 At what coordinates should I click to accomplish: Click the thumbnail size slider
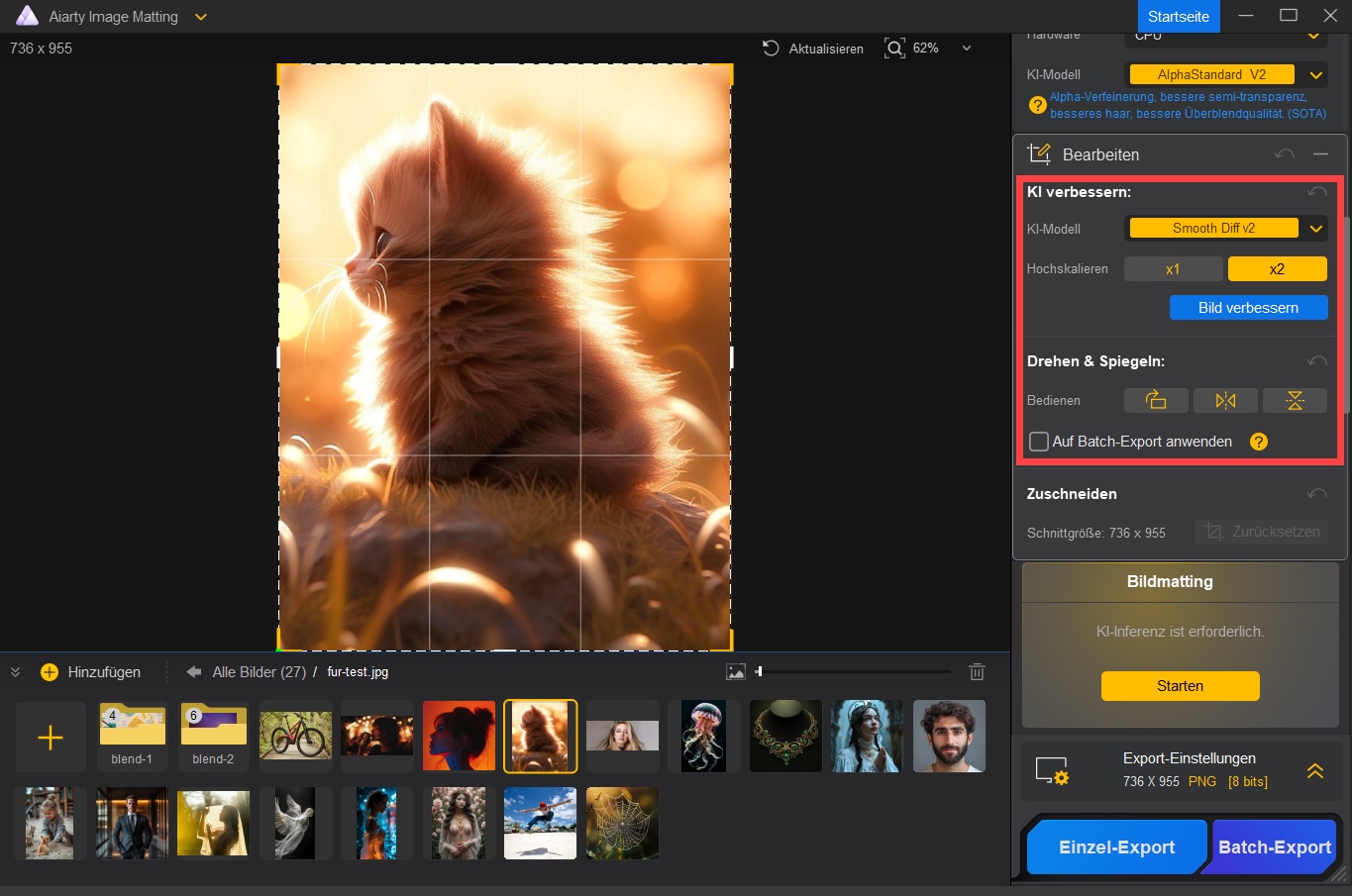[x=852, y=672]
